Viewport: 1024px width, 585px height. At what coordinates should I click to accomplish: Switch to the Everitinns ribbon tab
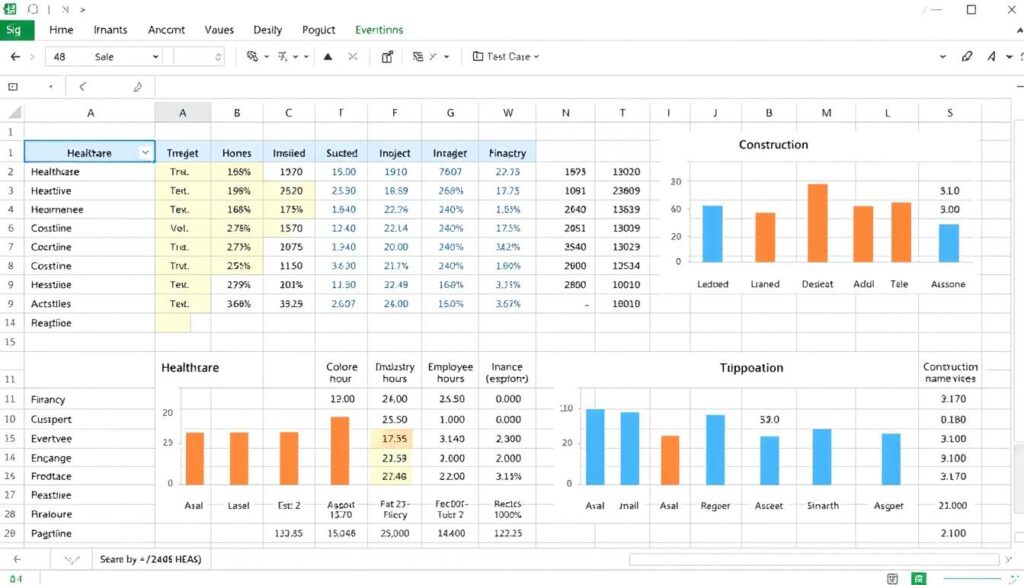coord(379,30)
